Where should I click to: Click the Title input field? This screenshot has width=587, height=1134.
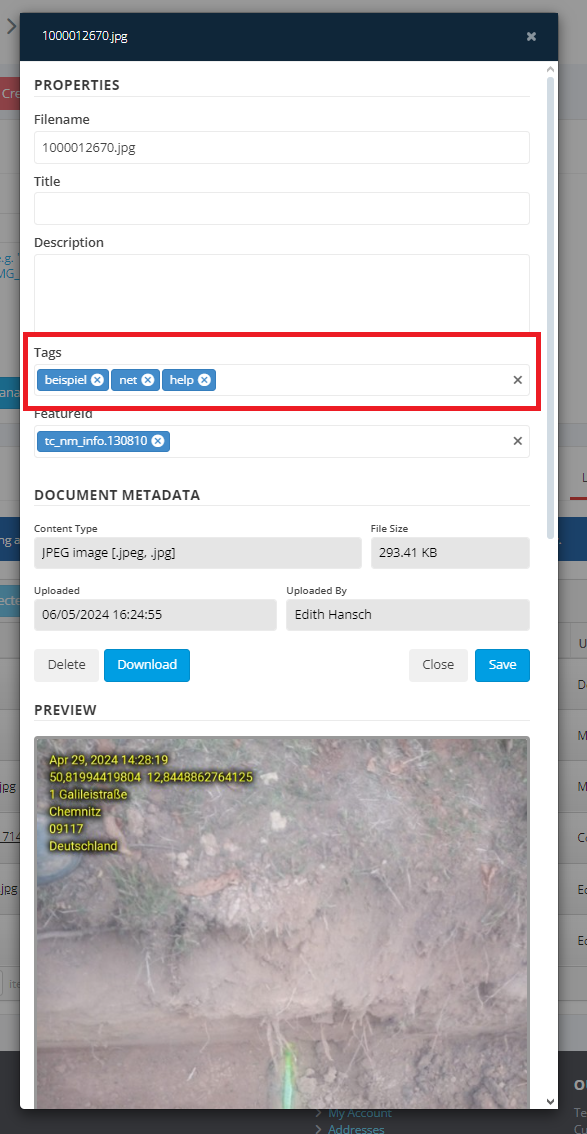(282, 208)
